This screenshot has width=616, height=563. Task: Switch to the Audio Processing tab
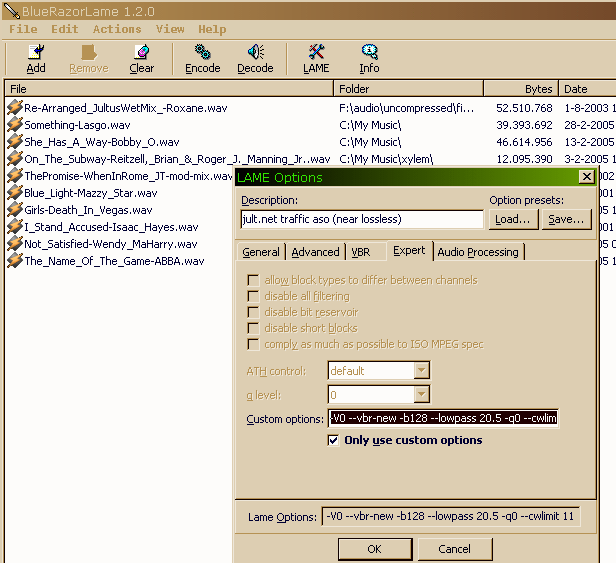point(478,252)
